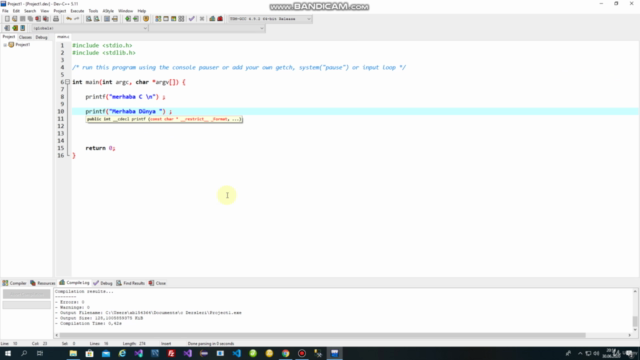
Task: Click the compile log vertical scrollbar thumb
Action: tap(635, 321)
